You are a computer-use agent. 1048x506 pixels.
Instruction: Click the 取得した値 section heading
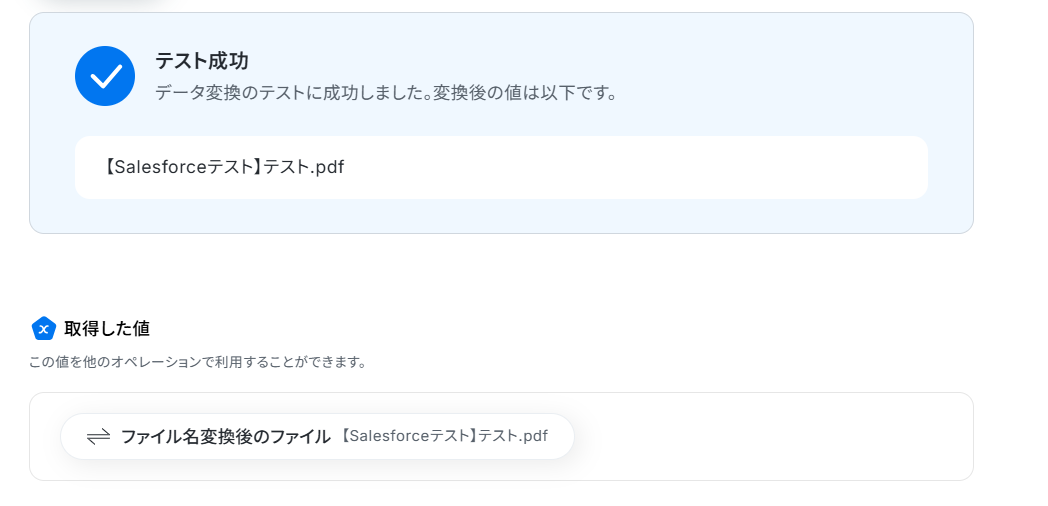[x=107, y=328]
